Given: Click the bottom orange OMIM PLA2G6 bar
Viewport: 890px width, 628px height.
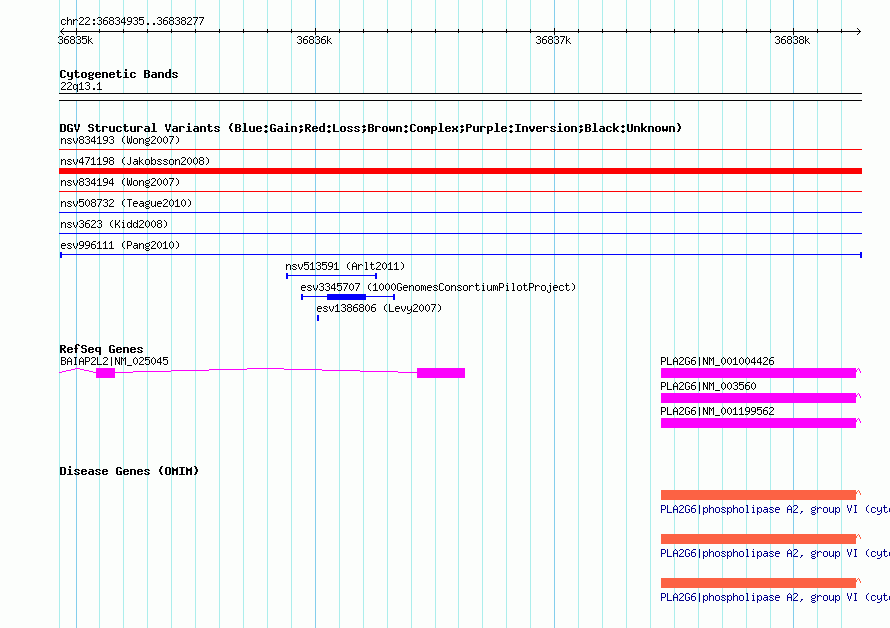Looking at the screenshot, I should click(758, 583).
